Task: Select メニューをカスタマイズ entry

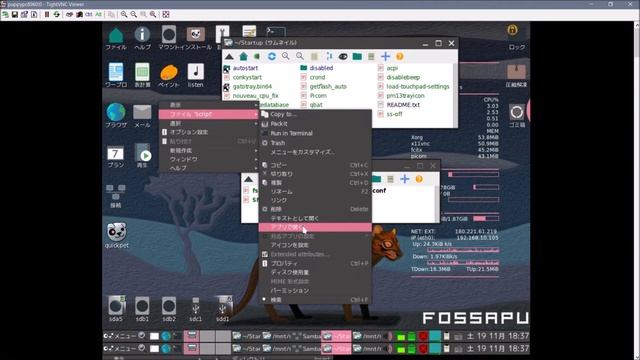Action: (315, 152)
